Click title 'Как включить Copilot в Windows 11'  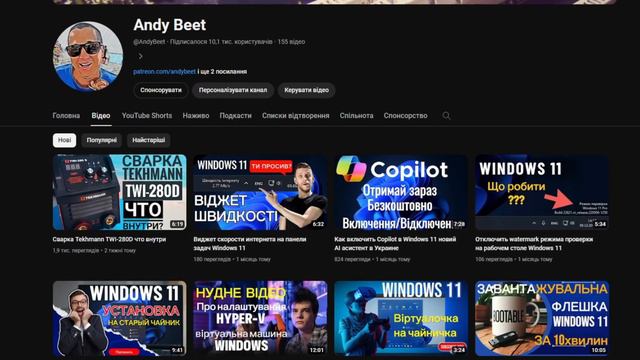(x=395, y=244)
